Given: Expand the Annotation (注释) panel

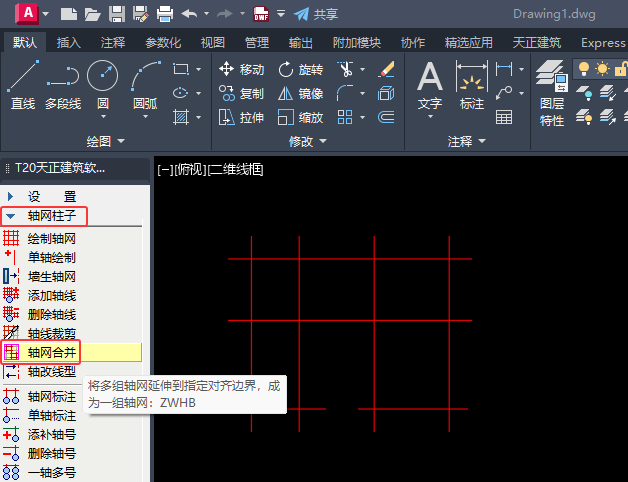Looking at the screenshot, I should (x=467, y=141).
